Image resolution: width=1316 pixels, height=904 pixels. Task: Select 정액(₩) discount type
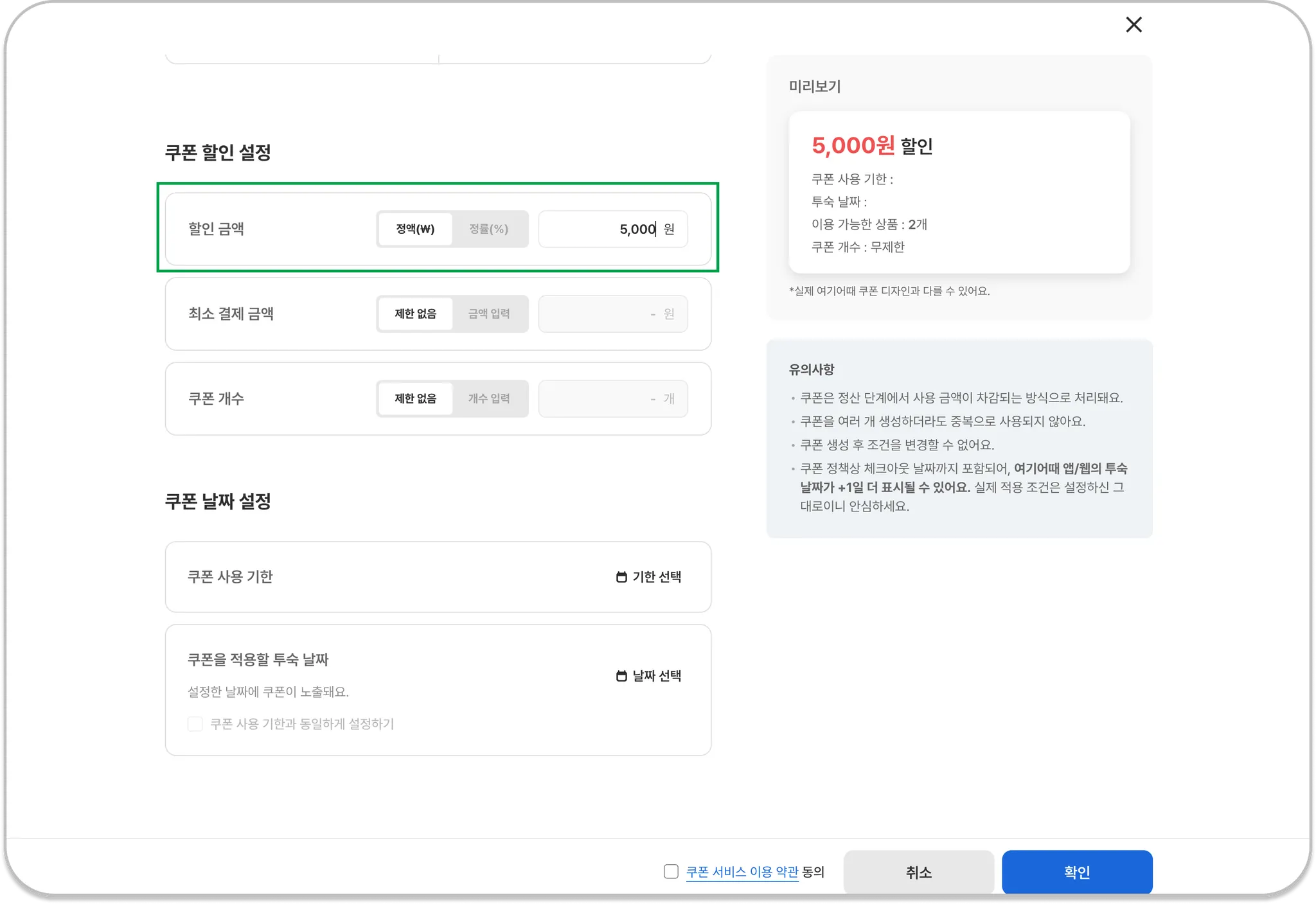pos(415,229)
